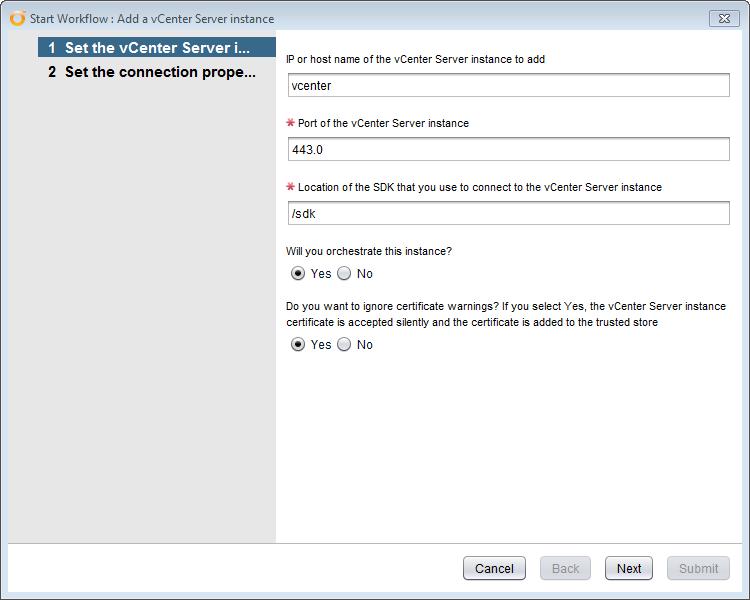Choose No to ignore certificate warnings
The height and width of the screenshot is (600, 750).
click(x=344, y=344)
